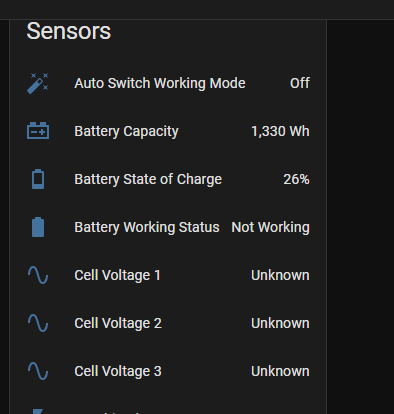Click the car battery icon beside Battery Capacity
The image size is (394, 414).
tap(38, 131)
